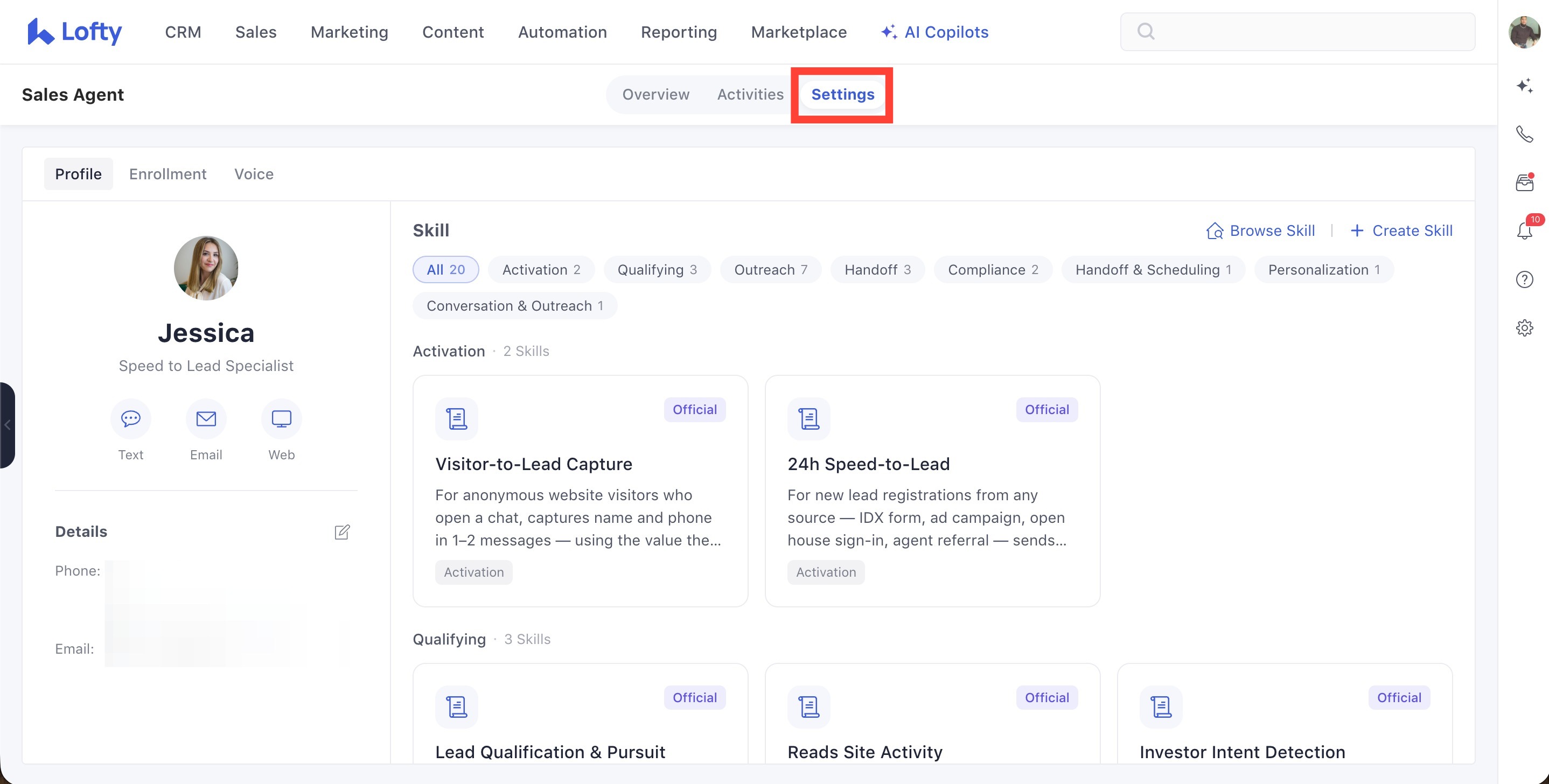Filter skills by Activation 2
The height and width of the screenshot is (784, 1549).
(x=541, y=269)
